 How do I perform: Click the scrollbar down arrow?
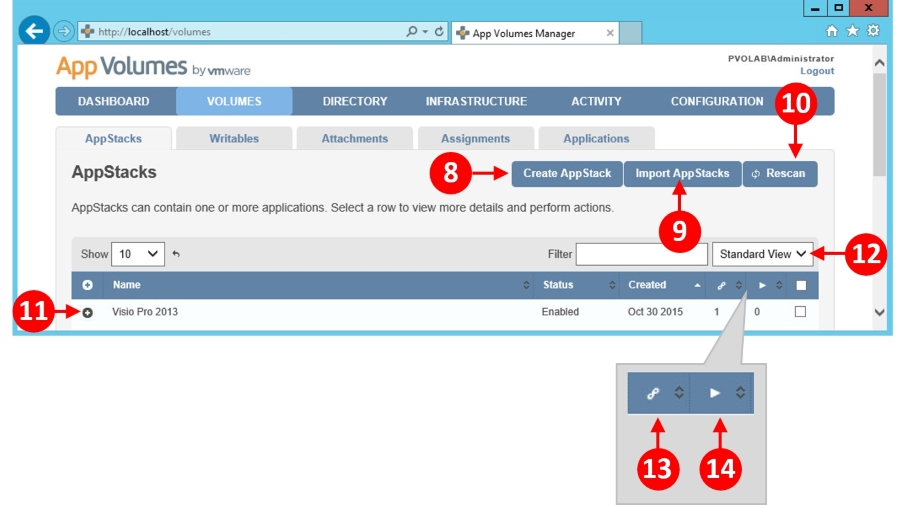[879, 312]
